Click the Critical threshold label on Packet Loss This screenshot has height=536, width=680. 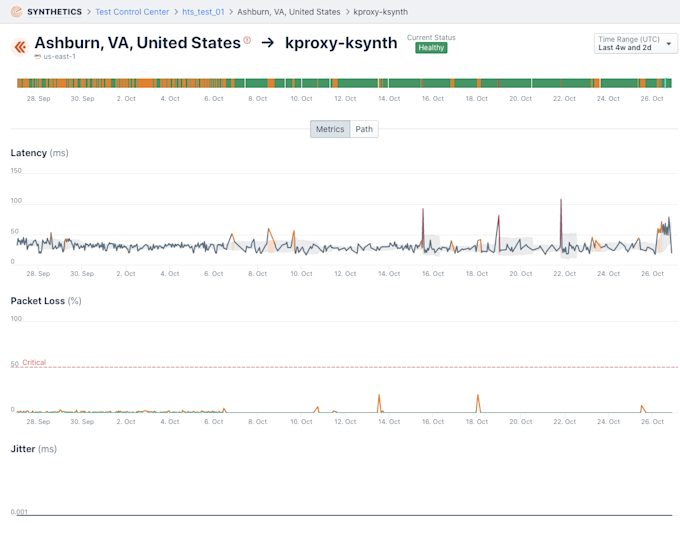point(34,363)
